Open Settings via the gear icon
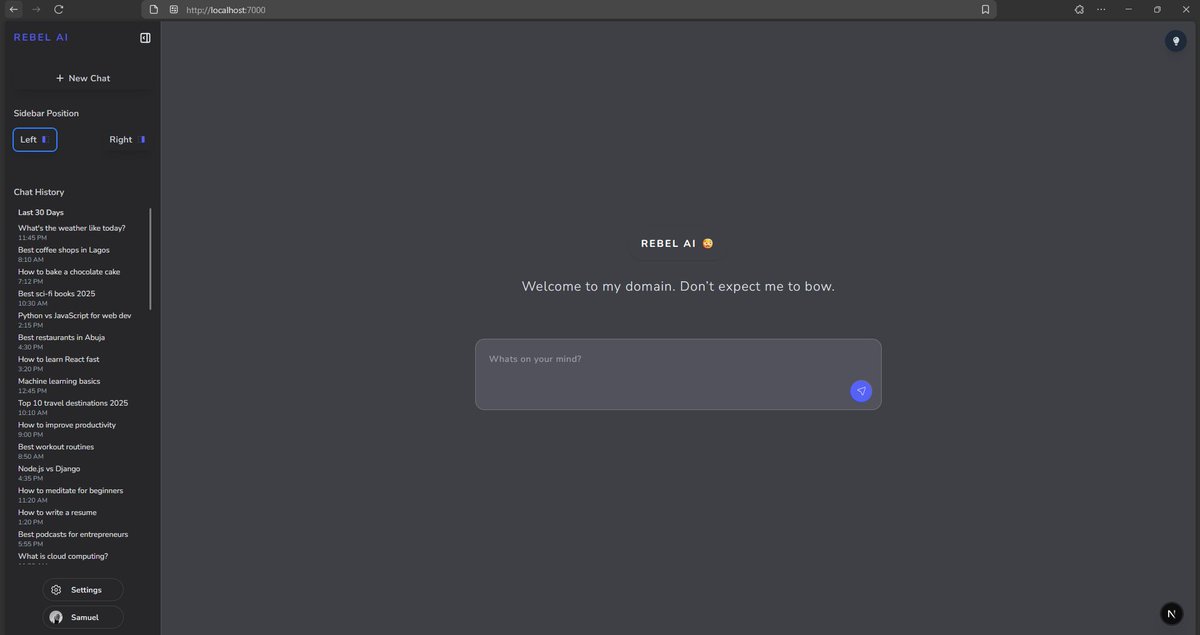Image resolution: width=1200 pixels, height=635 pixels. click(x=56, y=590)
